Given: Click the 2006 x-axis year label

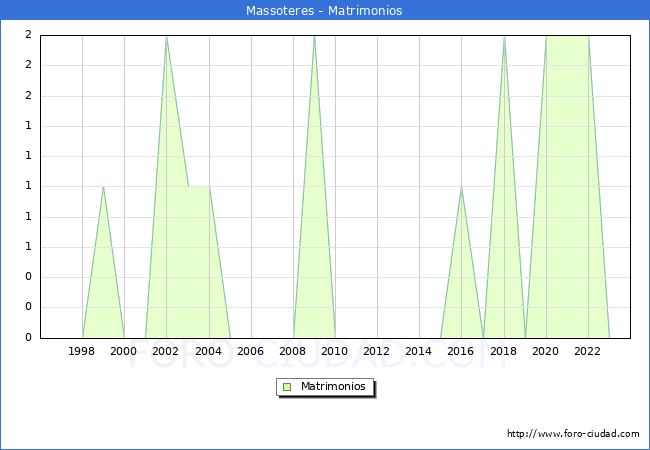Looking at the screenshot, I should coord(250,351).
